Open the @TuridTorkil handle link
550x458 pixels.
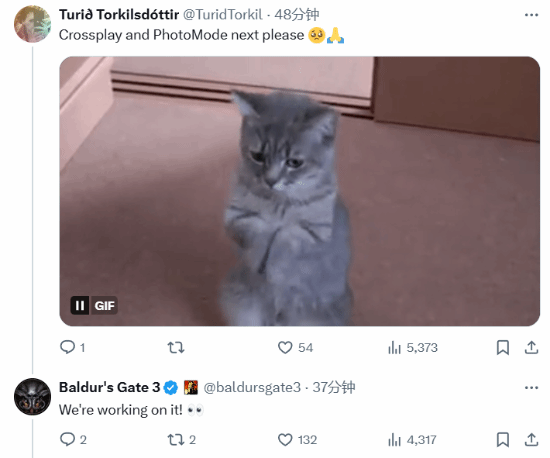[x=222, y=15]
